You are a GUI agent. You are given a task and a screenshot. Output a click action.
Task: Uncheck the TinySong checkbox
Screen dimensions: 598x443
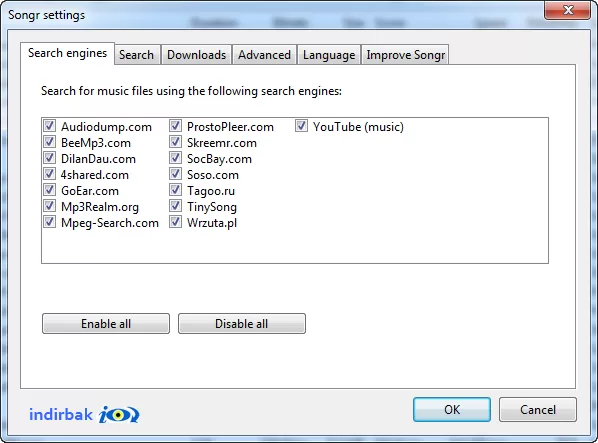[x=175, y=206]
